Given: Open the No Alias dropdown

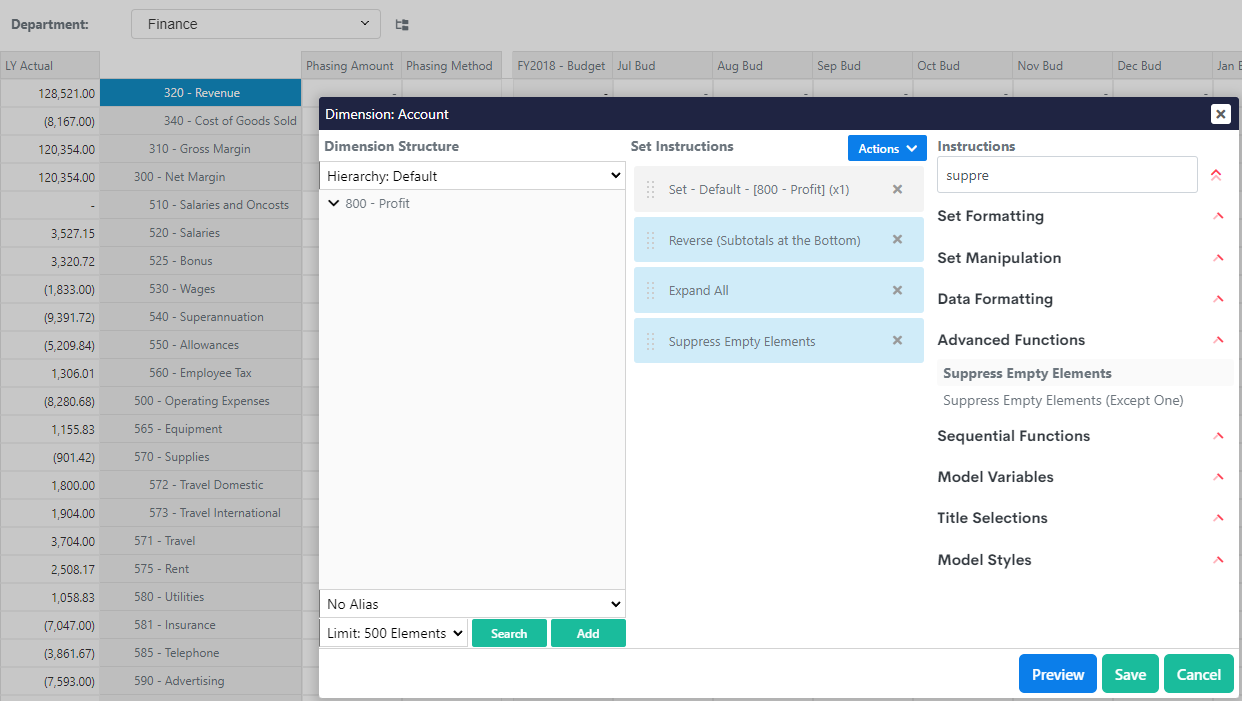Looking at the screenshot, I should coord(472,604).
